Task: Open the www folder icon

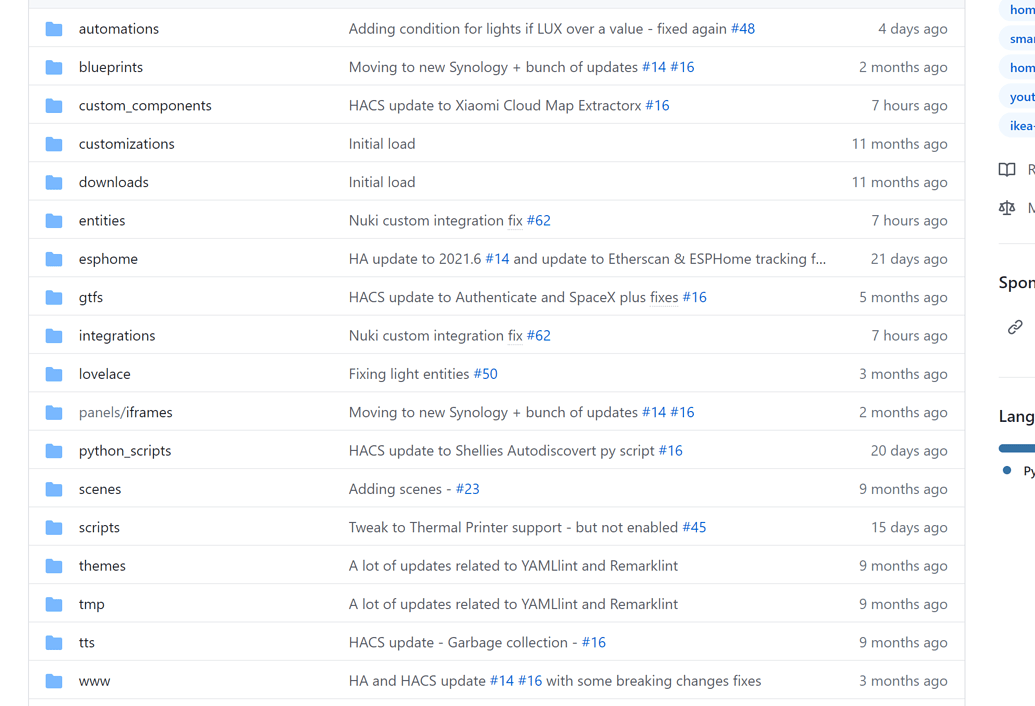Action: [x=53, y=680]
